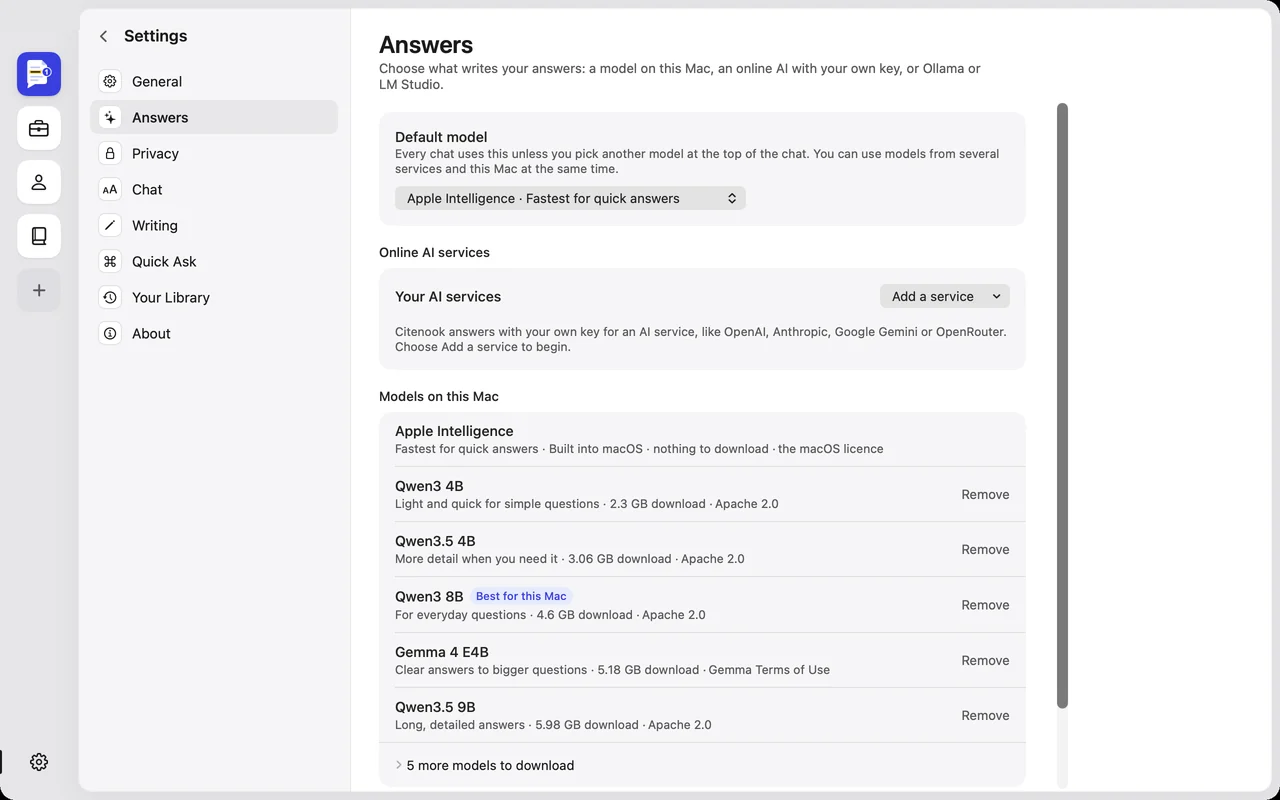Open the chat icon in the app rail
The image size is (1280, 800).
[x=39, y=74]
